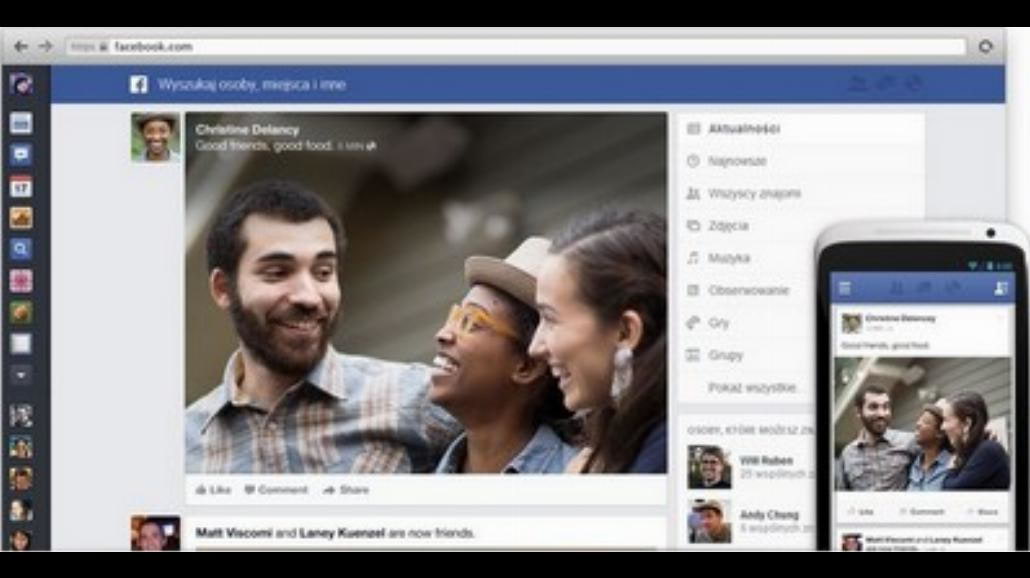Screen dimensions: 1030x578
Task: Open the hamburger menu on the phone screen
Action: [845, 288]
